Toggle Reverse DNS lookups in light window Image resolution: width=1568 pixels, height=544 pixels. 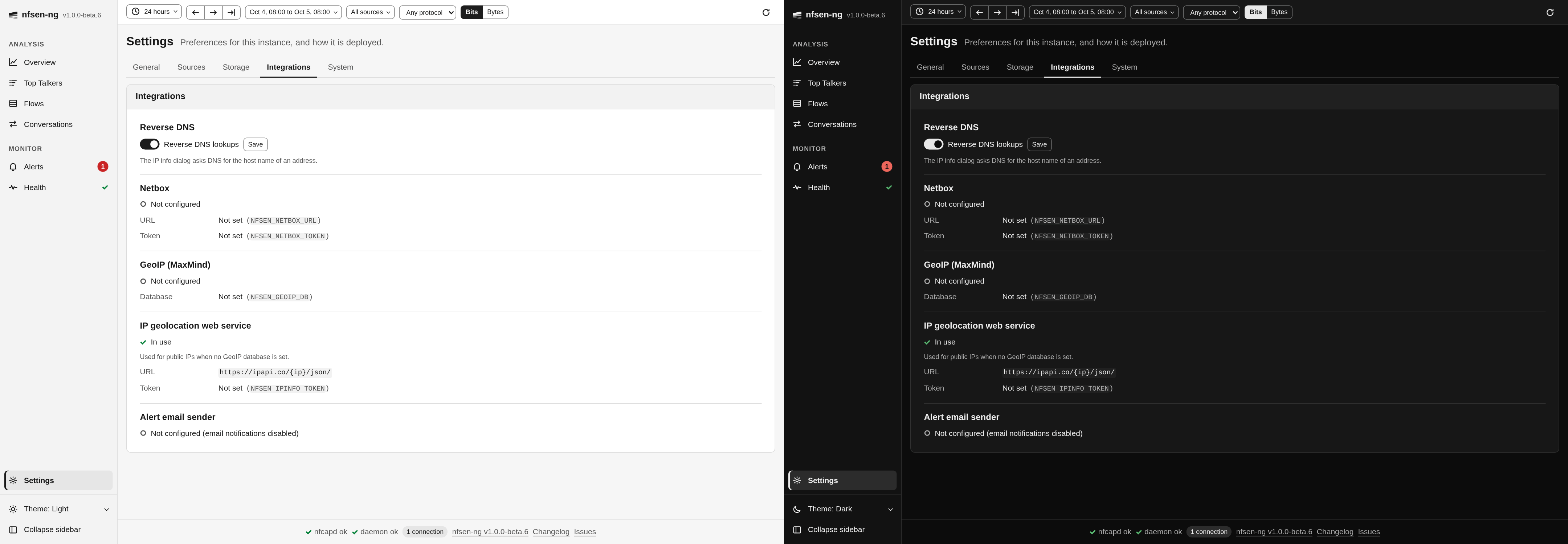pos(150,144)
